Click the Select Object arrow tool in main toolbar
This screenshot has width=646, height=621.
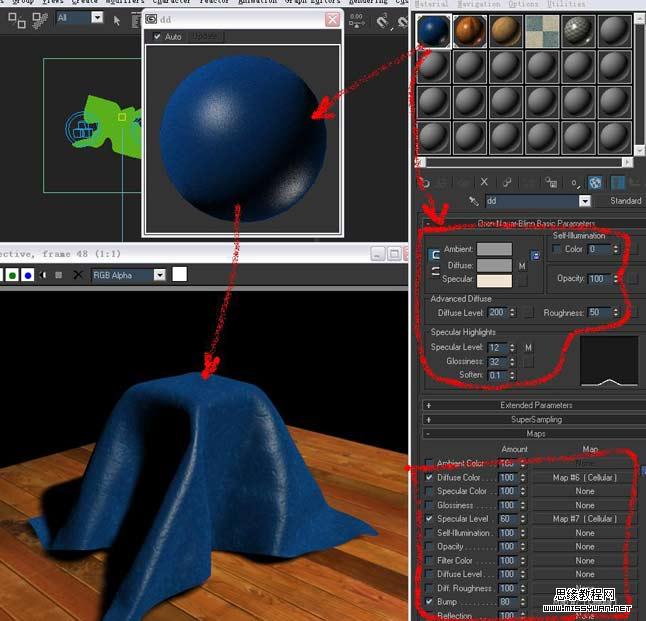117,20
